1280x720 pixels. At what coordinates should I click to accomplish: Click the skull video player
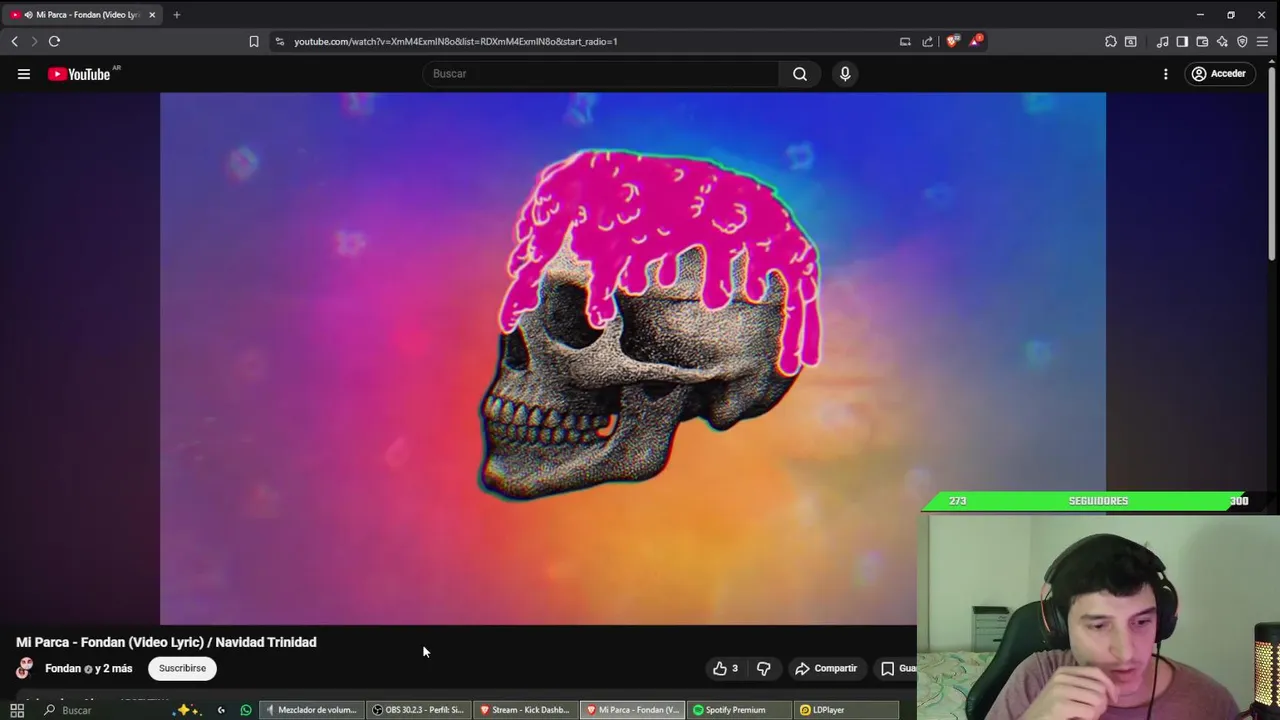coord(633,358)
